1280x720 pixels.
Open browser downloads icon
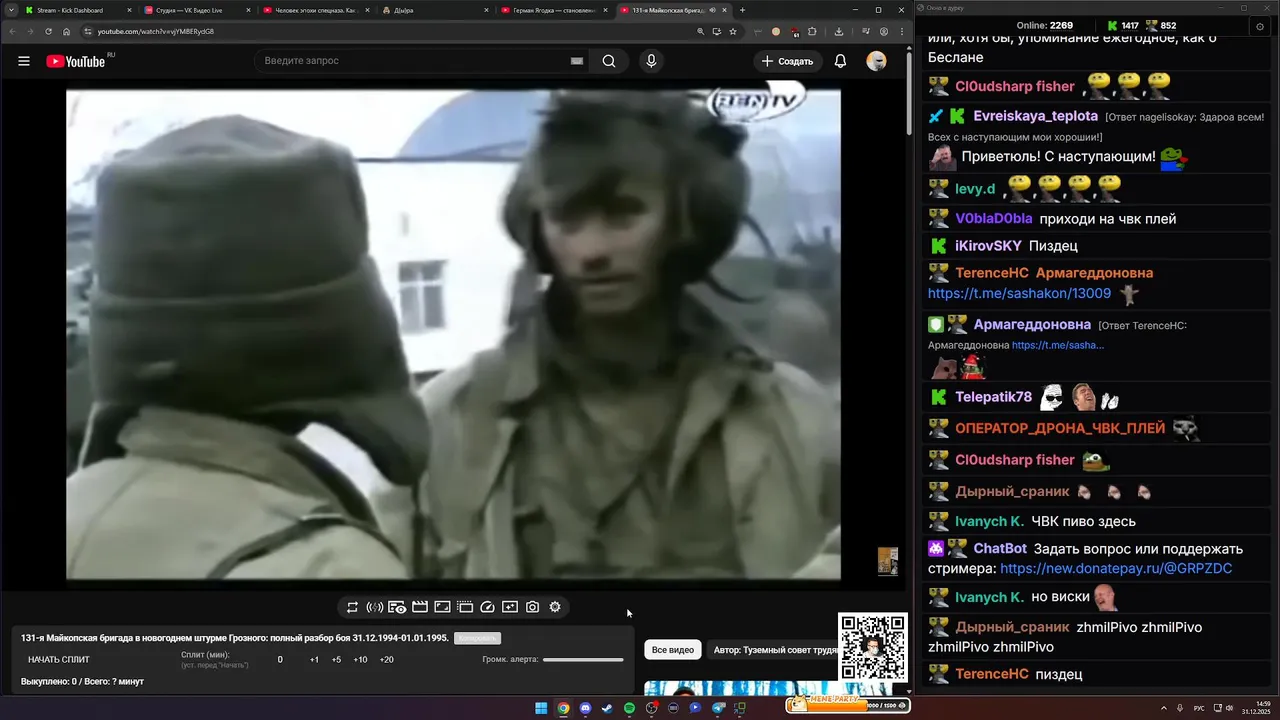click(x=838, y=31)
